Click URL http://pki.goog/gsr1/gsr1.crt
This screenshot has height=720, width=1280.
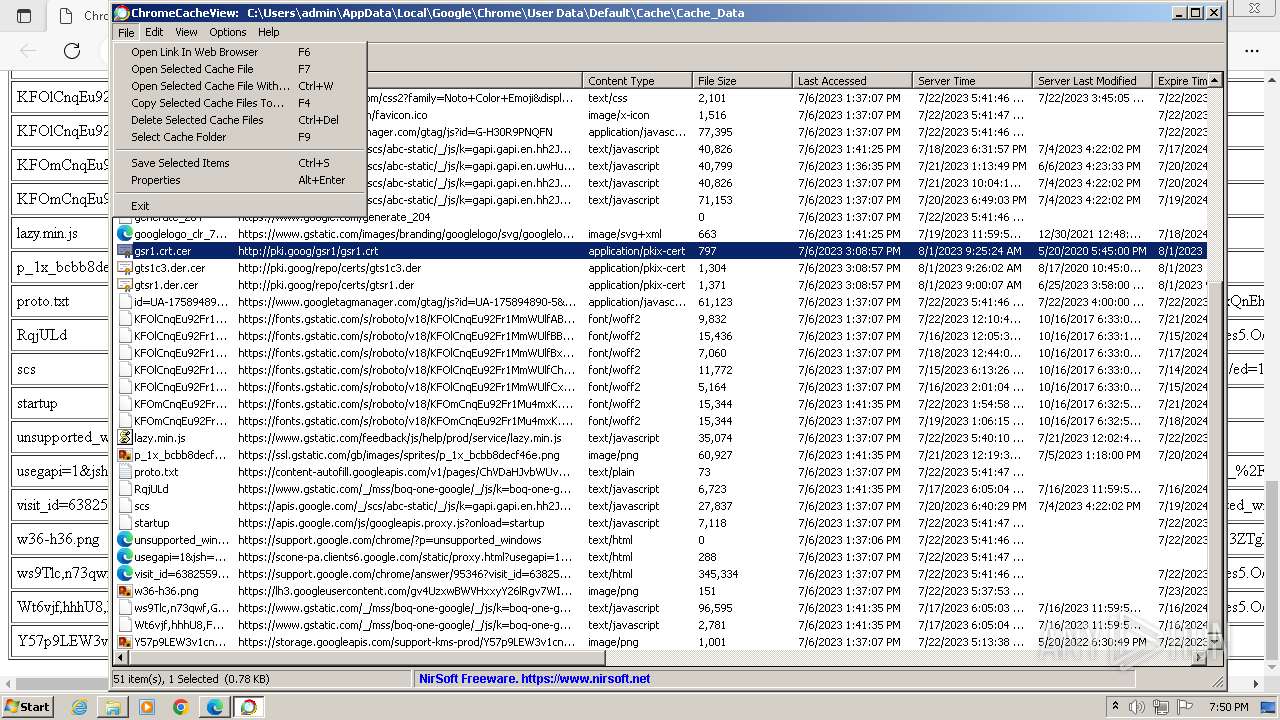tap(308, 251)
